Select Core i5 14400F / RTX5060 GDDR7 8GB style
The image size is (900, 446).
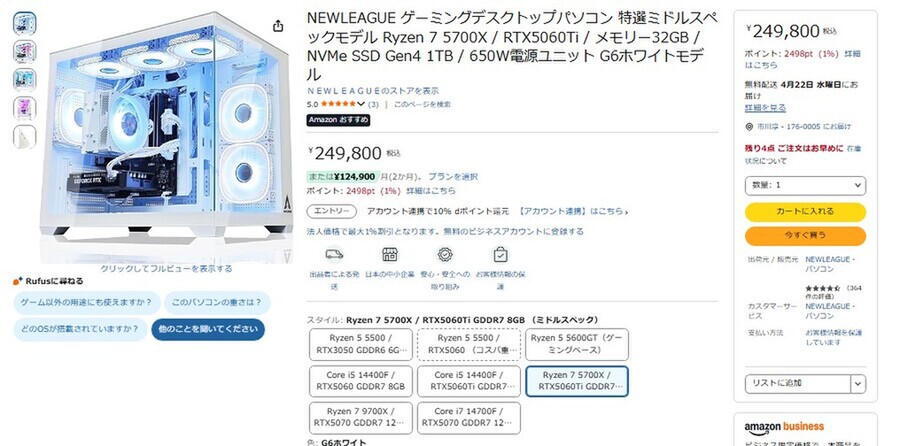(361, 381)
